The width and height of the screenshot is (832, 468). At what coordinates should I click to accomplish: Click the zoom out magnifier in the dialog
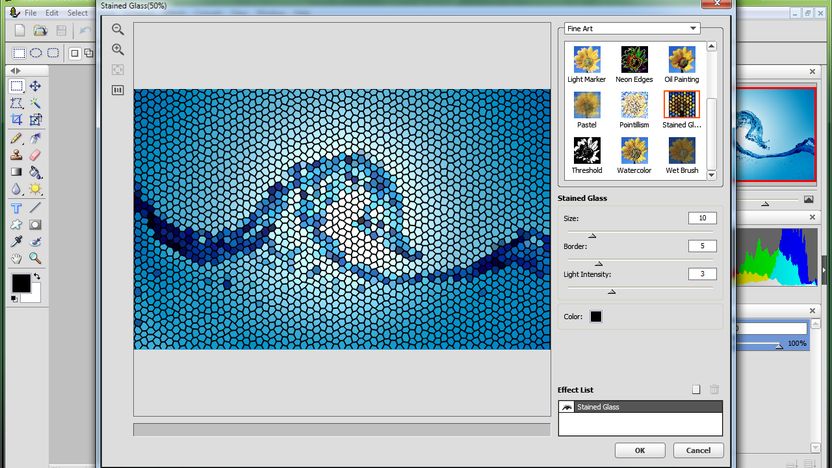(x=118, y=29)
